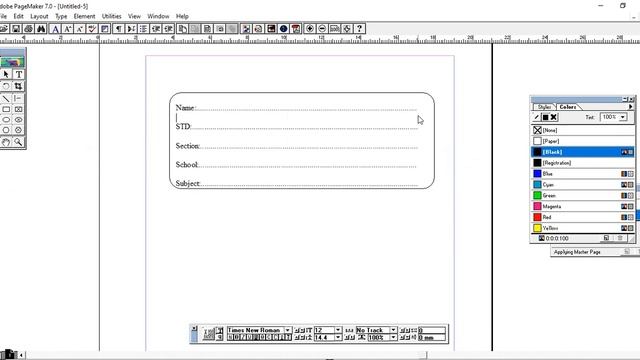Open the Help menu
The height and width of the screenshot is (360, 640).
pos(182,16)
